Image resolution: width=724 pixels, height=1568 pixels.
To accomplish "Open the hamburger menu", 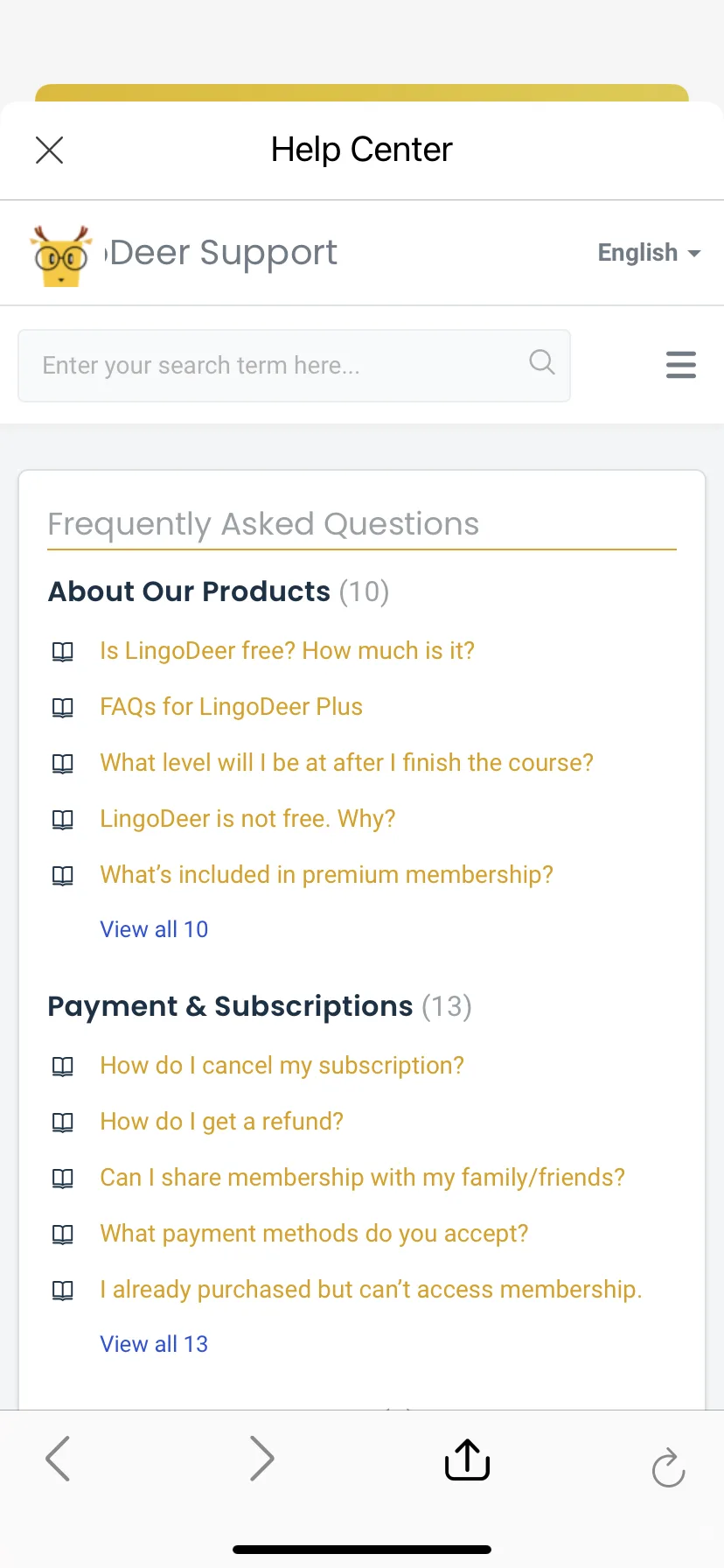I will (x=681, y=365).
